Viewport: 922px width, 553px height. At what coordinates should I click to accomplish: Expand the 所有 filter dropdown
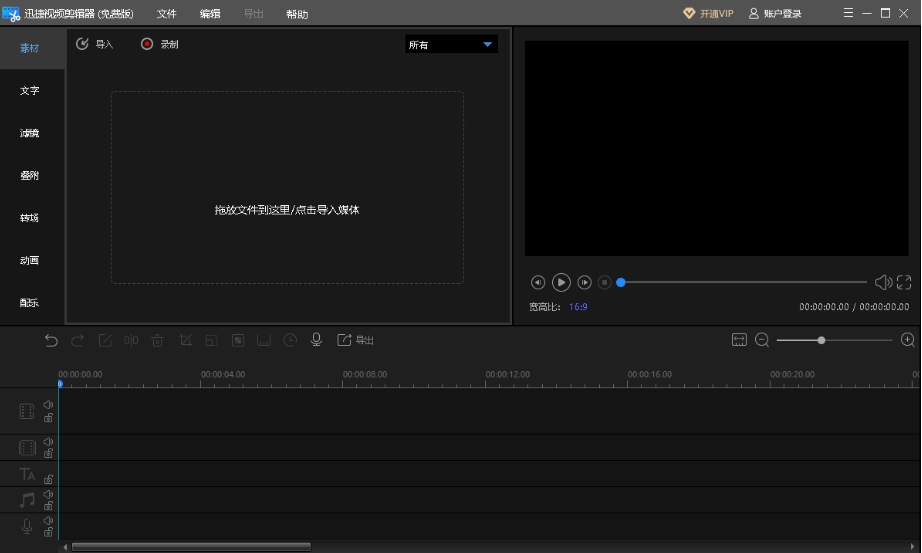click(x=452, y=45)
